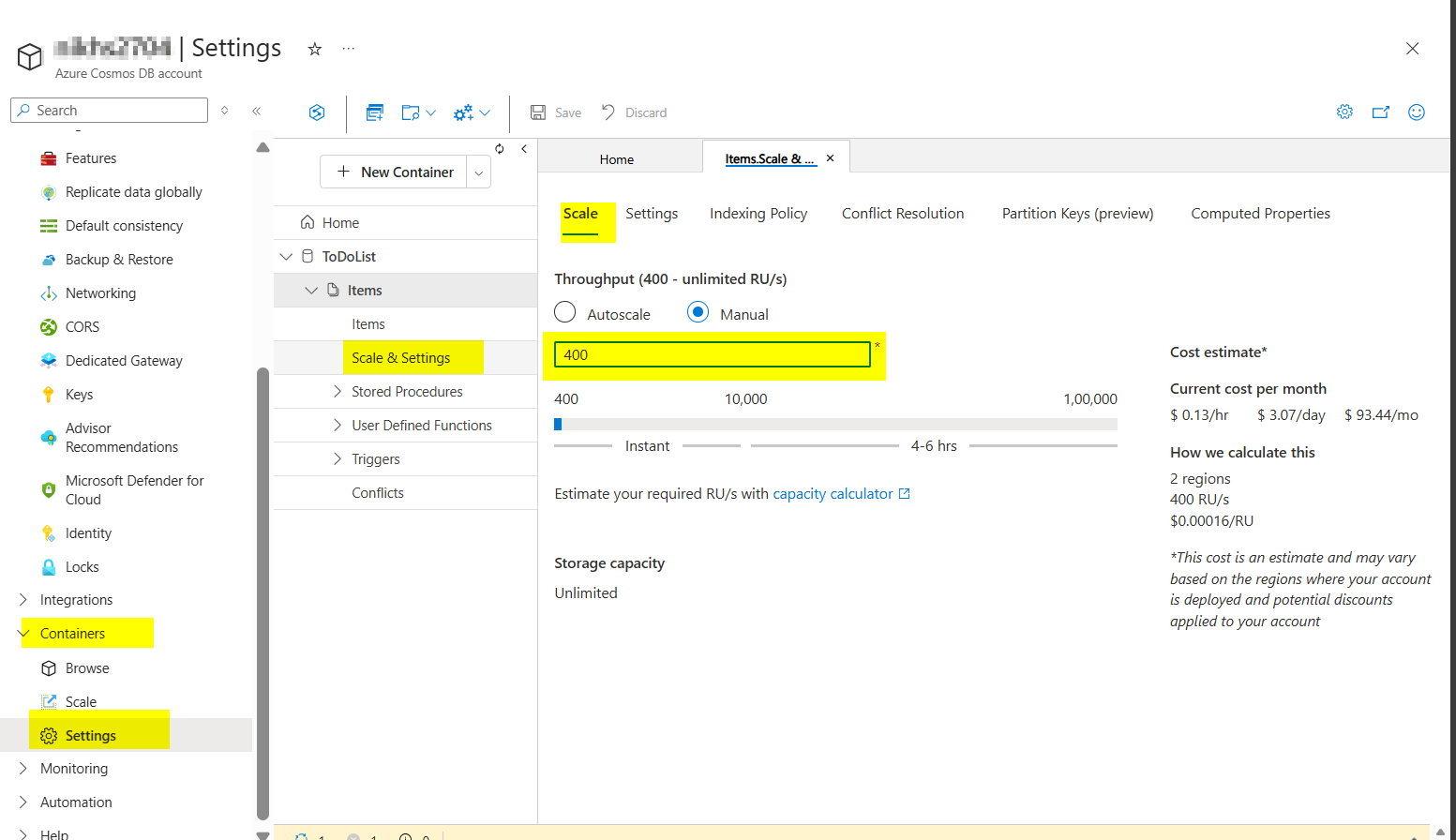Collapse the Items container node
Viewport: 1456px width, 840px height.
(311, 291)
